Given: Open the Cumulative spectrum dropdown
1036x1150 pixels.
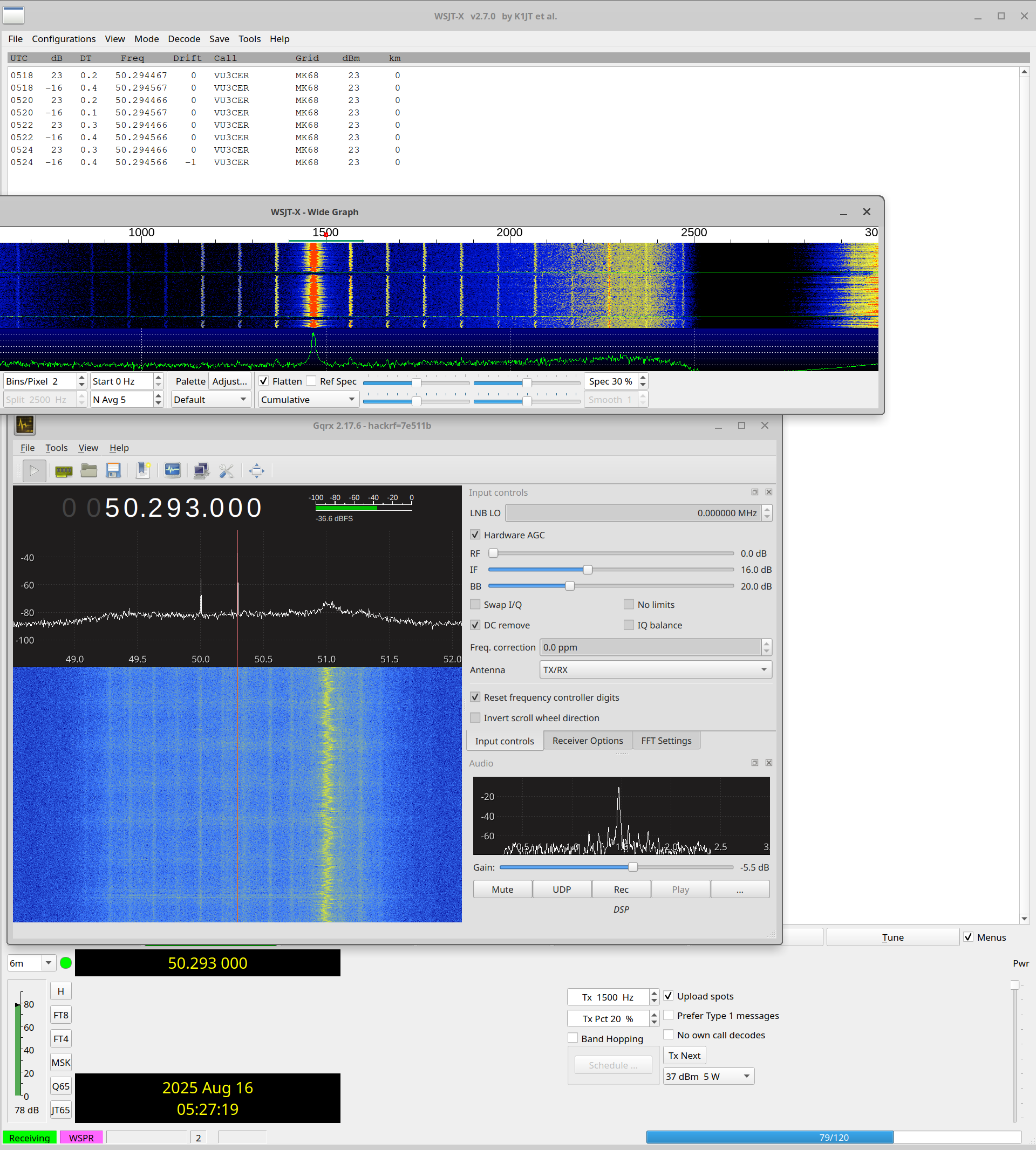Looking at the screenshot, I should (x=309, y=400).
